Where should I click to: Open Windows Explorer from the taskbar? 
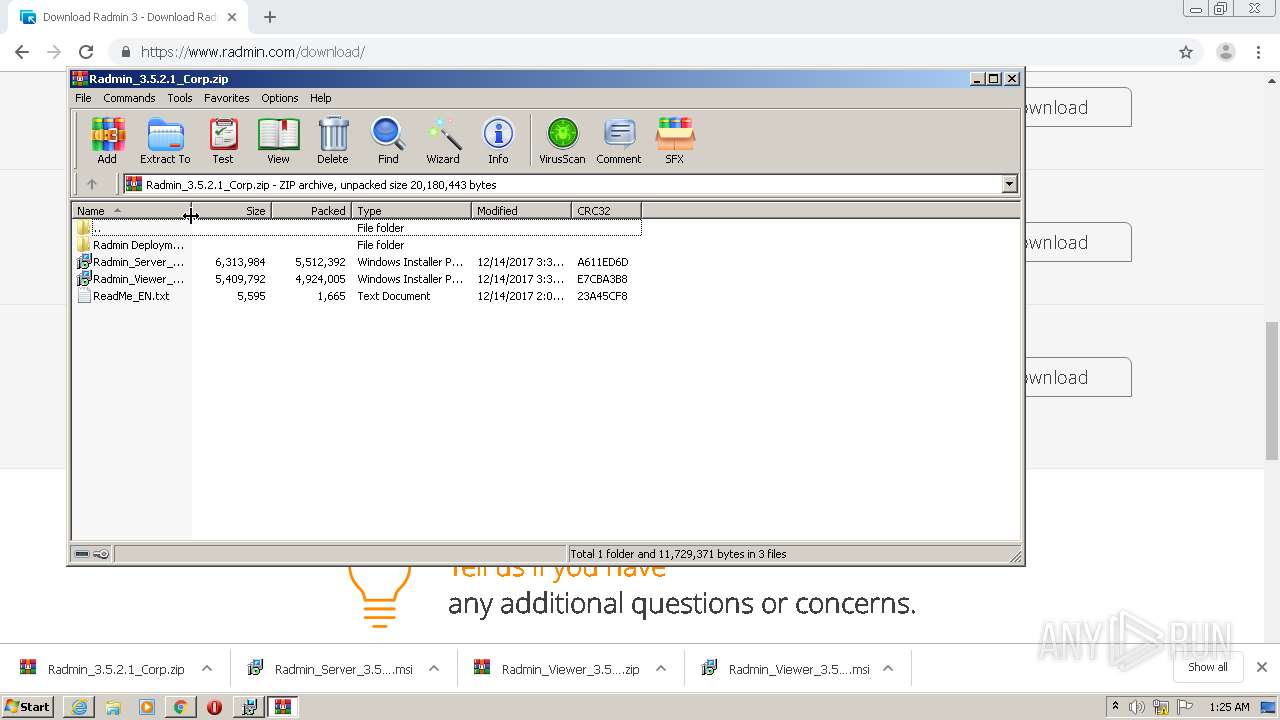[113, 707]
